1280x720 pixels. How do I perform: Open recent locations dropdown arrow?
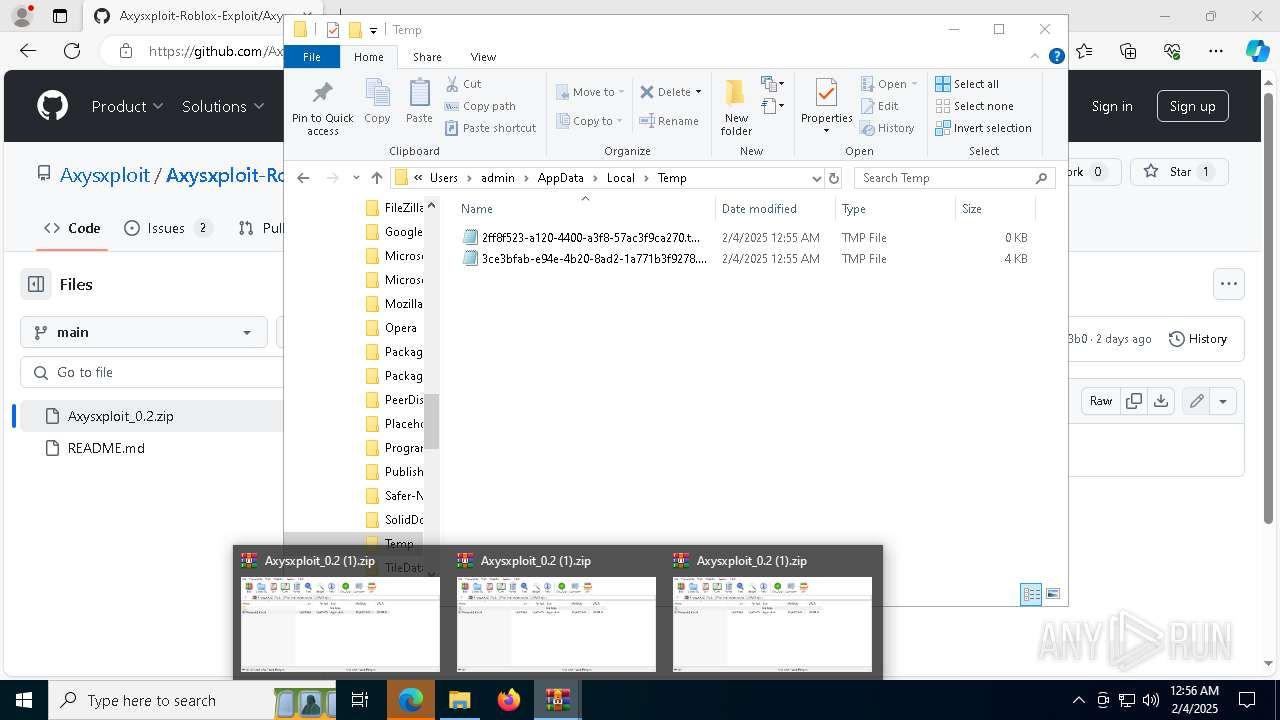(x=356, y=178)
